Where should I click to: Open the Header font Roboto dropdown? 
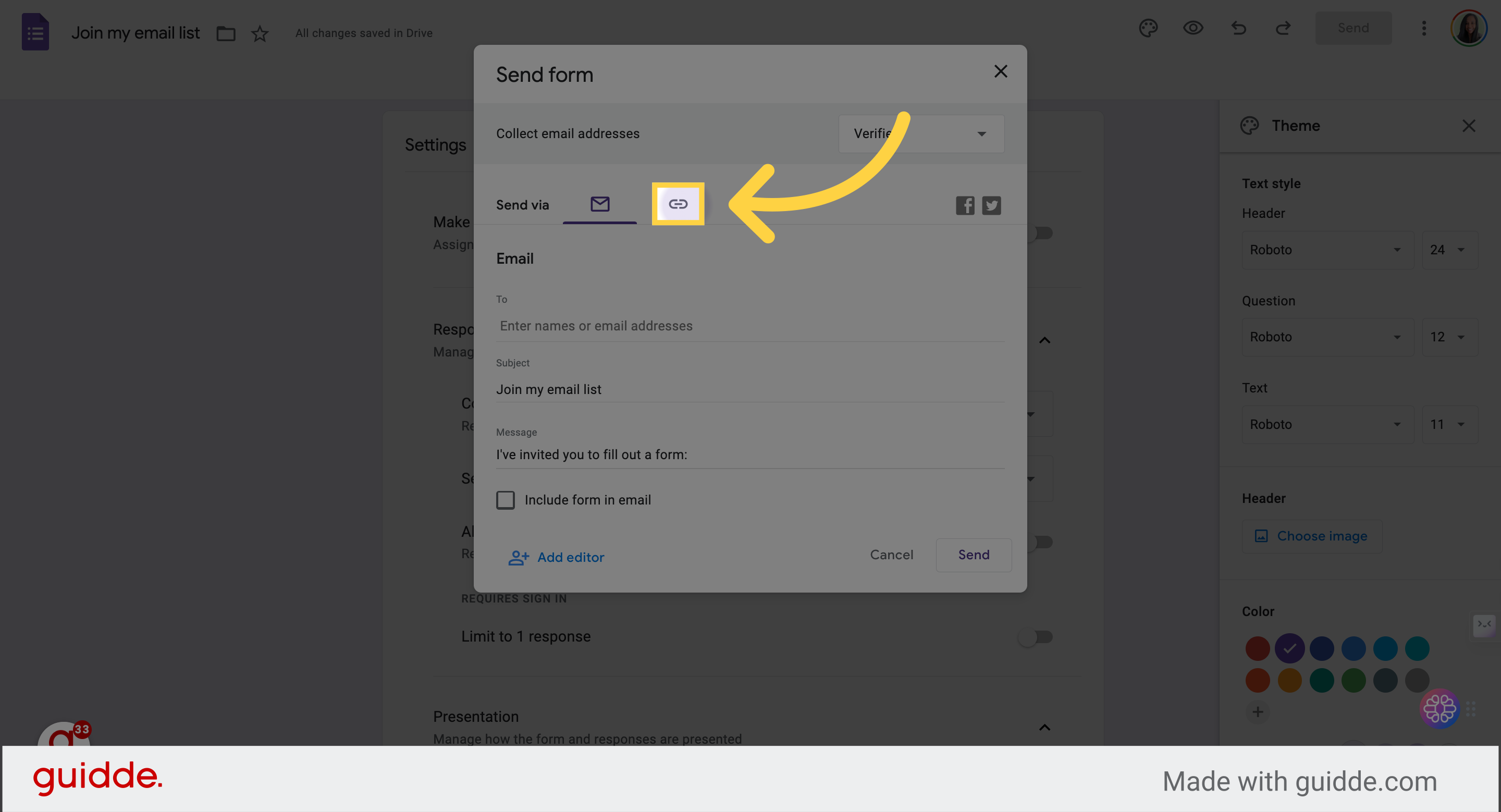[1327, 250]
